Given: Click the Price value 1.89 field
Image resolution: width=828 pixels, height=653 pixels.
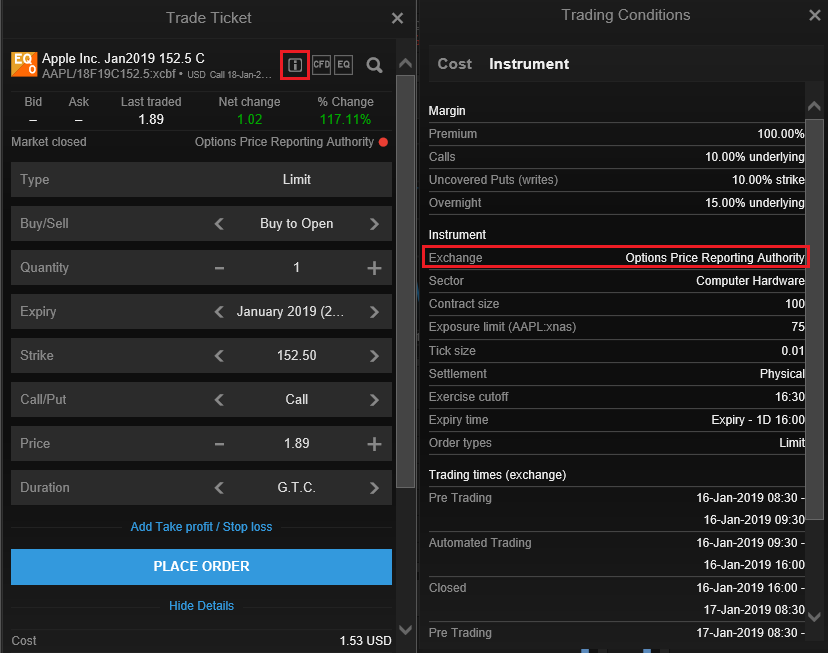Looking at the screenshot, I should click(x=297, y=443).
